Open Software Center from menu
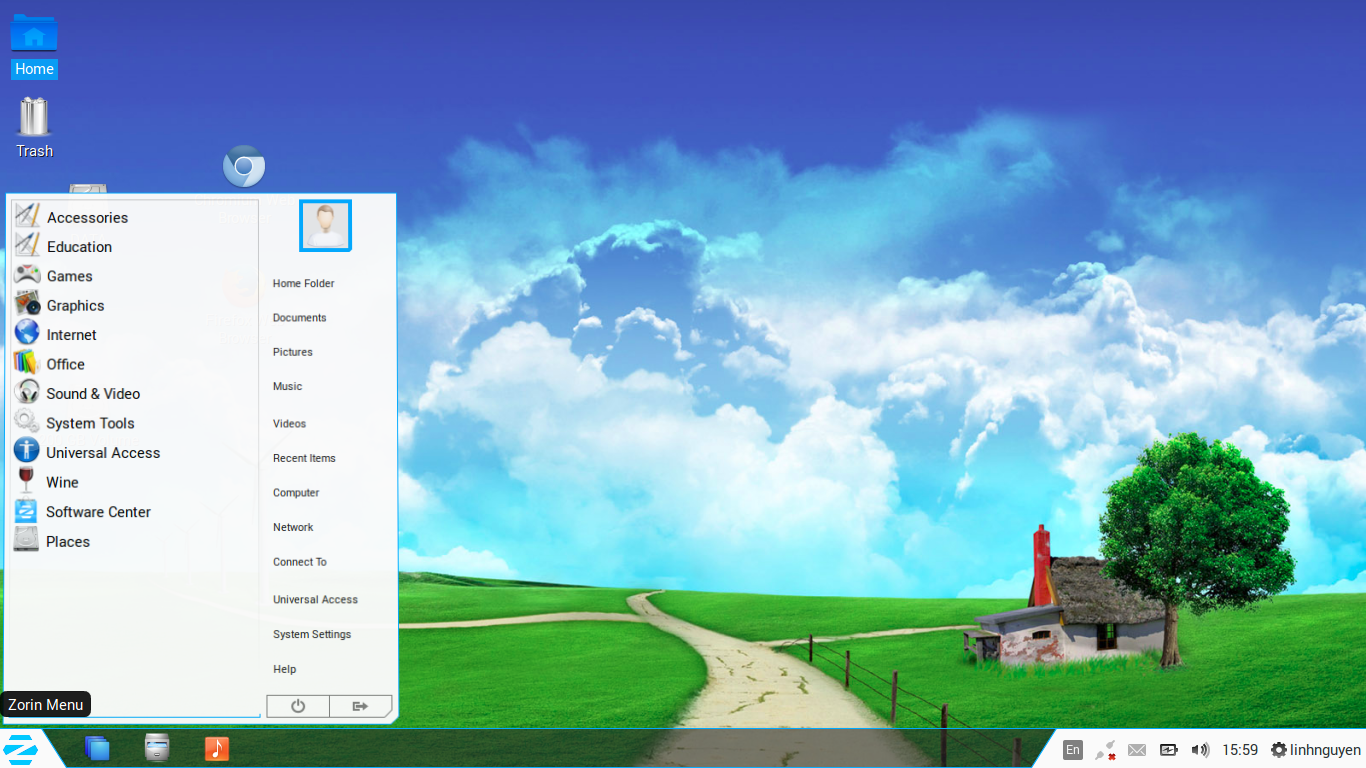 coord(98,512)
